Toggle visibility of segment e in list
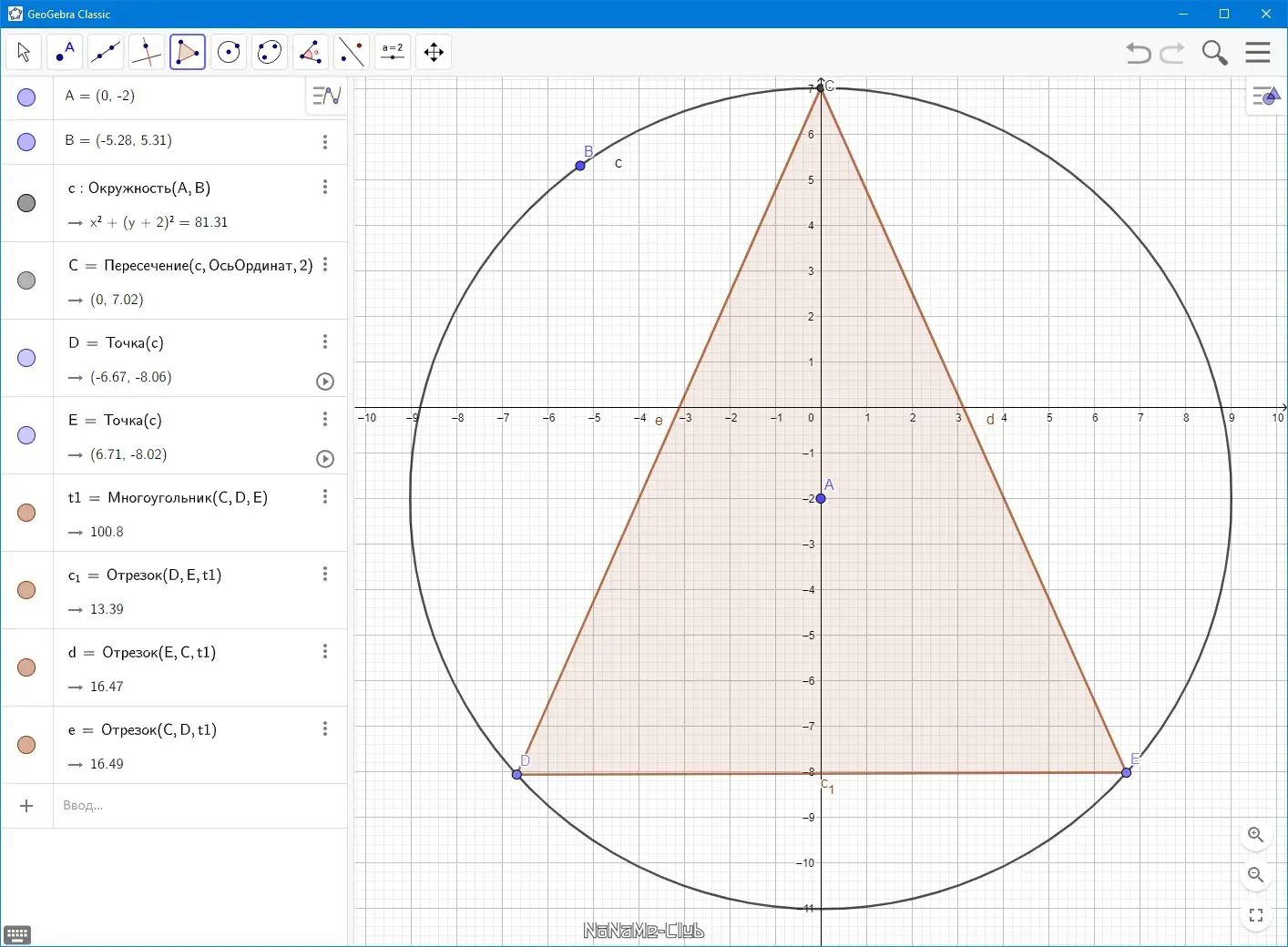This screenshot has width=1288, height=947. pos(26,745)
